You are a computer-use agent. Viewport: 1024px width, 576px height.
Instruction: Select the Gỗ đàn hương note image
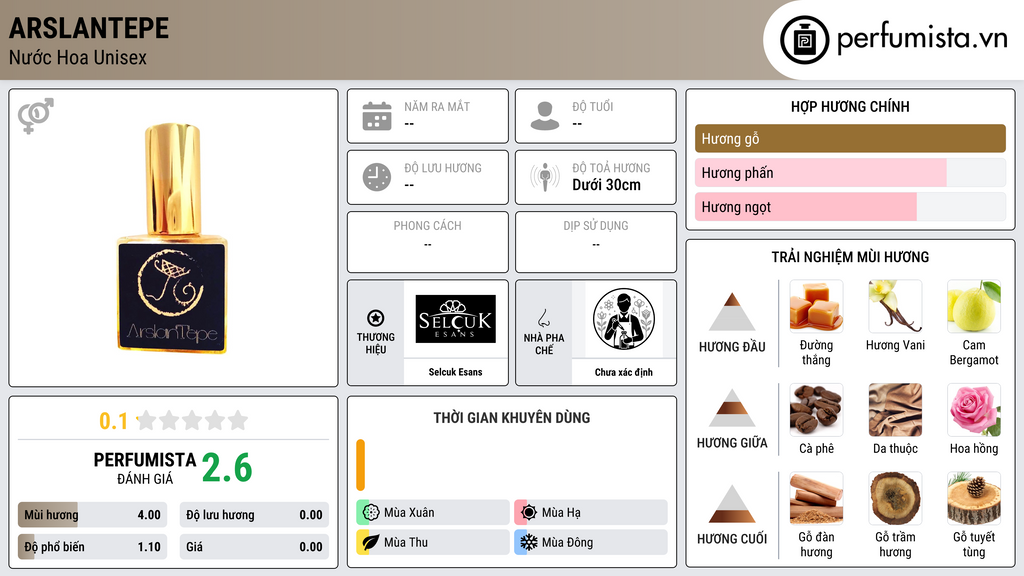(x=816, y=498)
